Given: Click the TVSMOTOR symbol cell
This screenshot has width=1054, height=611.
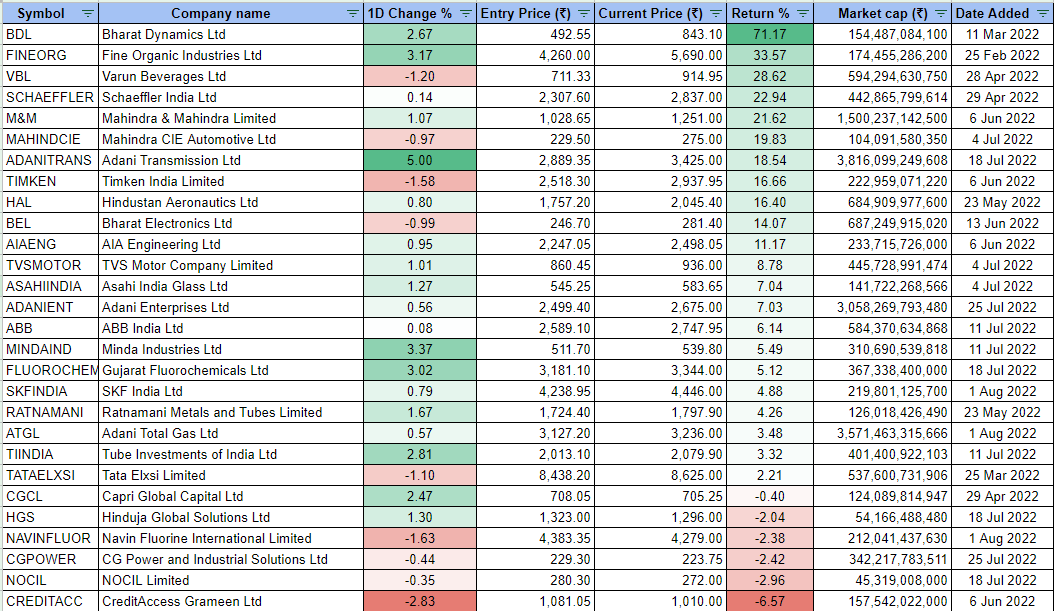Looking at the screenshot, I should [50, 266].
